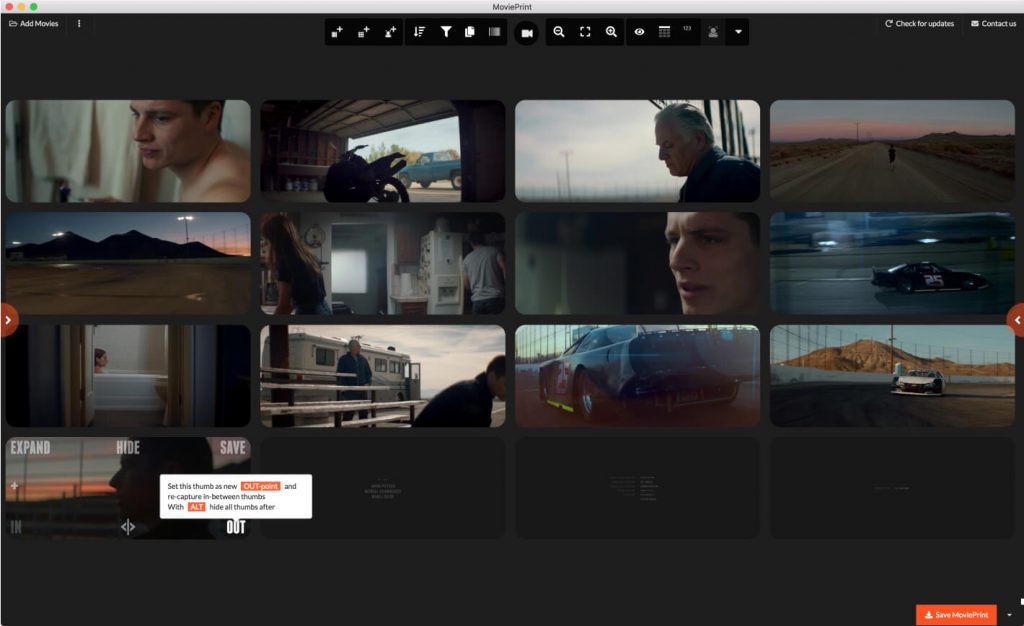Select the white race car on track thumbnail
Image resolution: width=1024 pixels, height=626 pixels.
[x=892, y=376]
